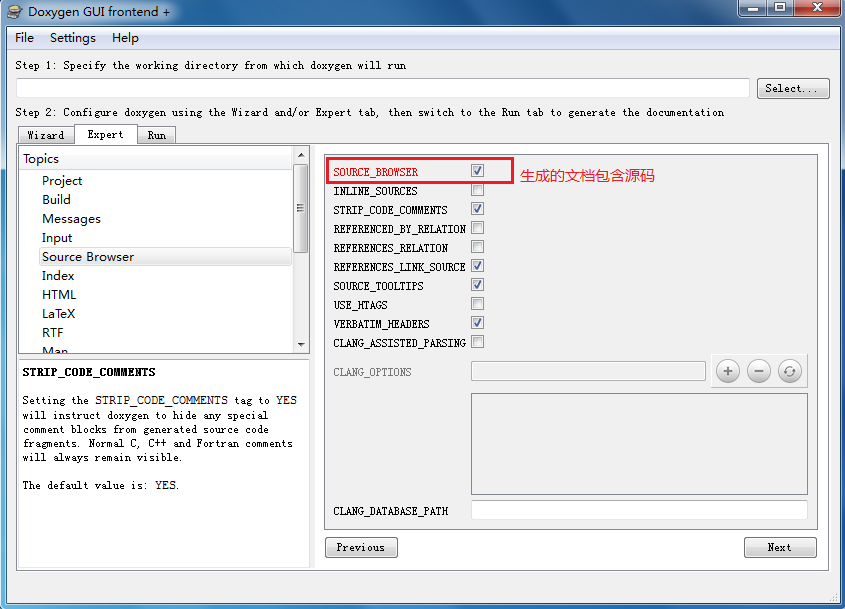This screenshot has width=845, height=609.
Task: Select RTF topic
Action: click(53, 333)
